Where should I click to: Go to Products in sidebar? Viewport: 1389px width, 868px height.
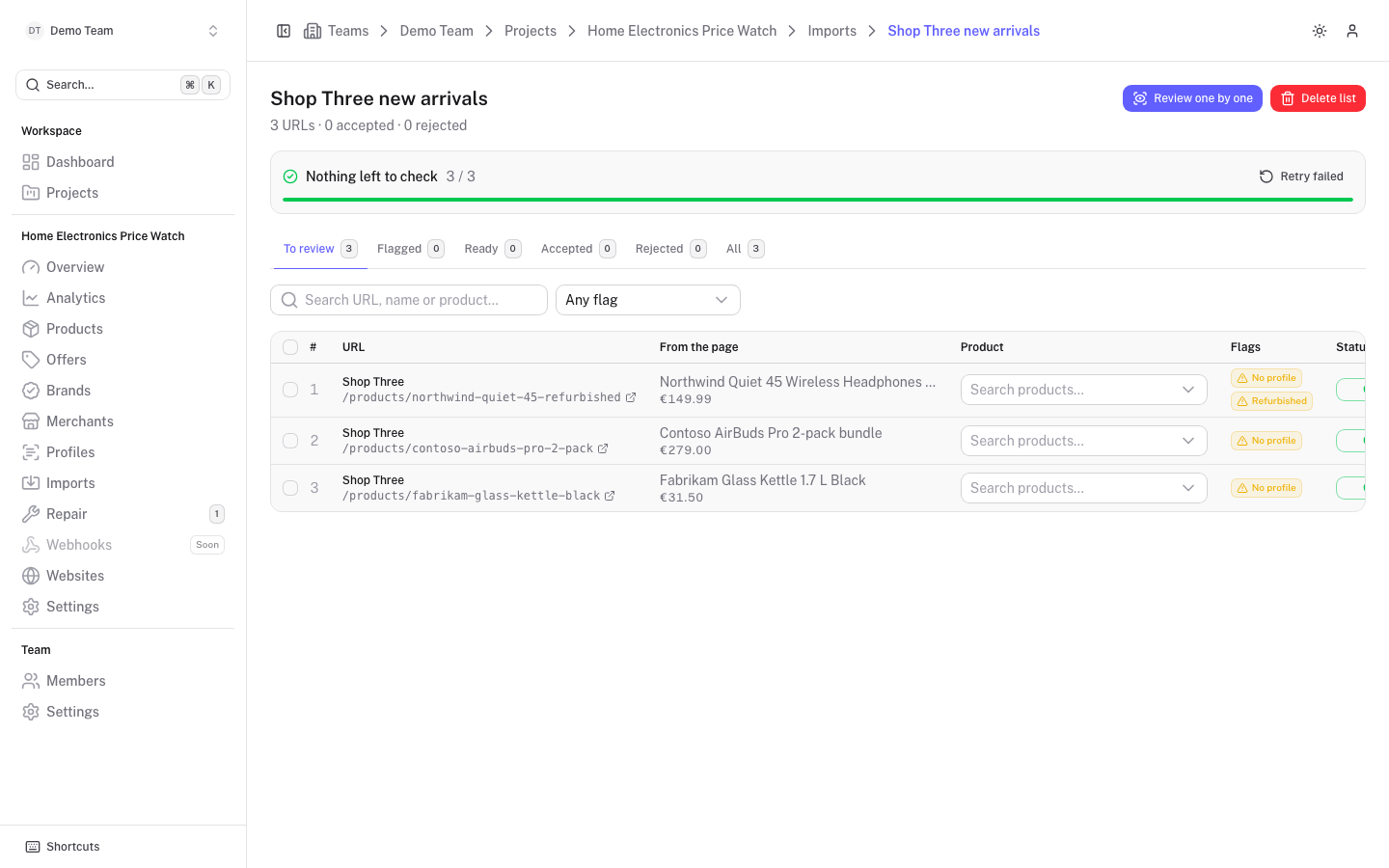click(123, 329)
